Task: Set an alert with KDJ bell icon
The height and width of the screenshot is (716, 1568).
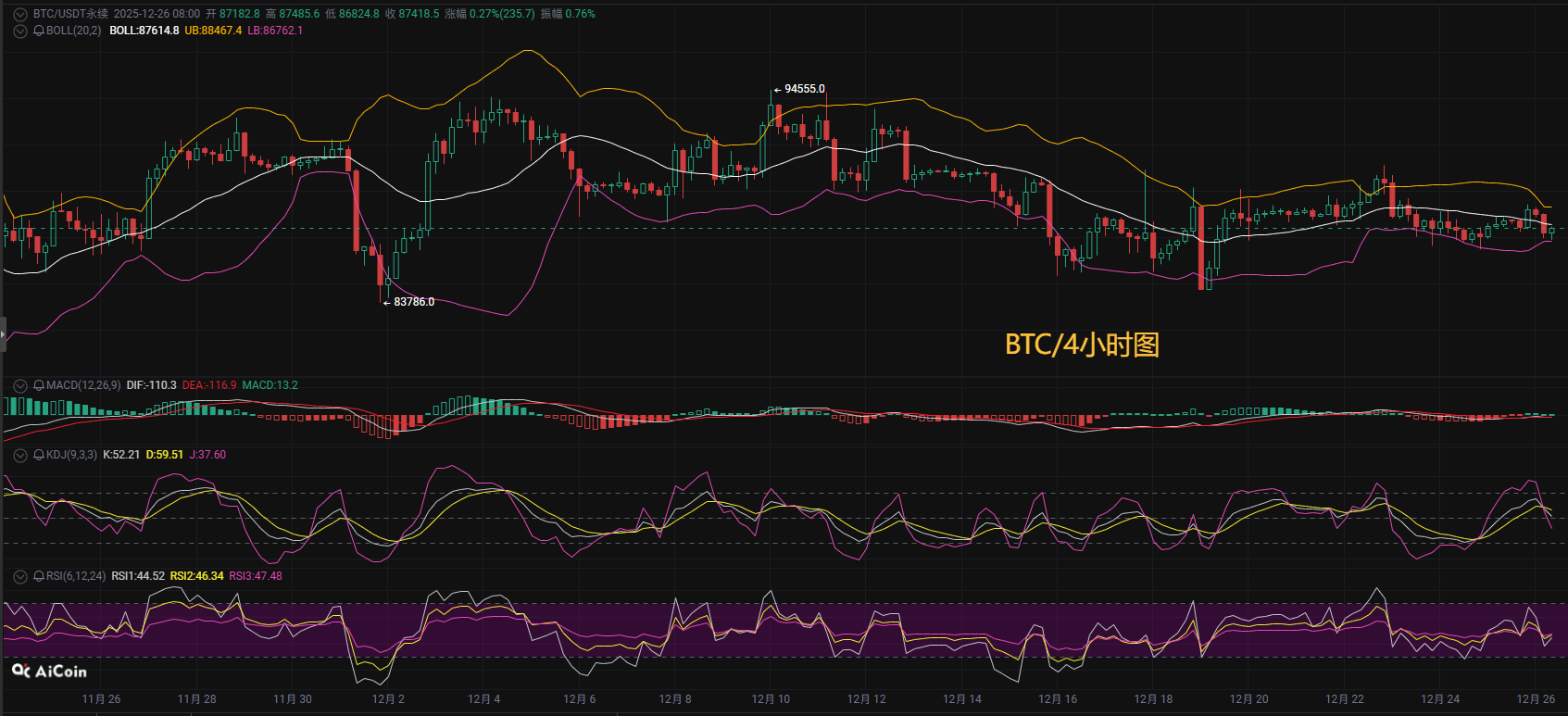Action: 39,455
